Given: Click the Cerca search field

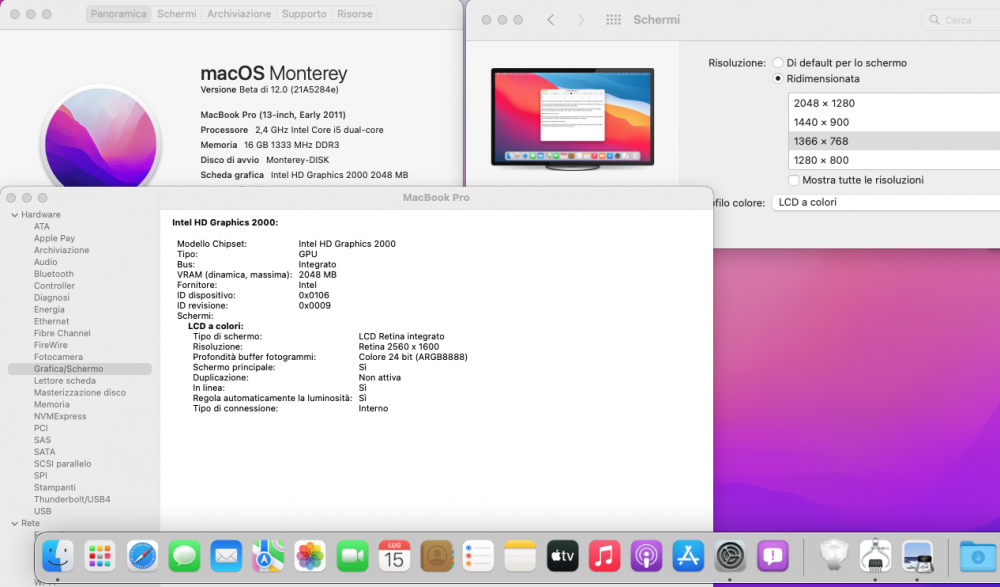Looking at the screenshot, I should [961, 20].
